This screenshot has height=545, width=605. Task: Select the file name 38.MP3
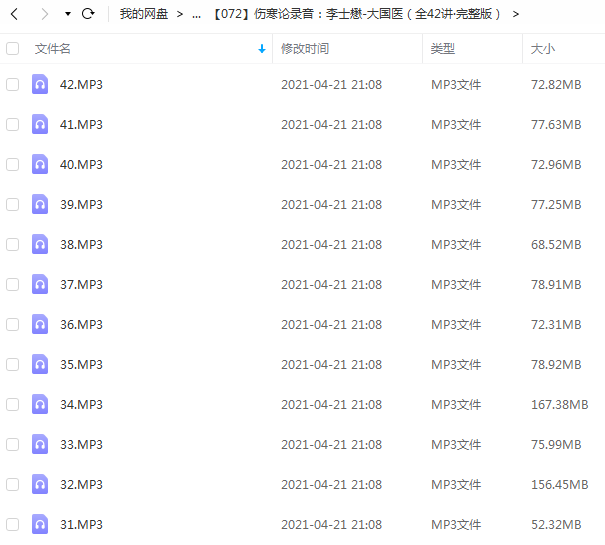(x=81, y=244)
